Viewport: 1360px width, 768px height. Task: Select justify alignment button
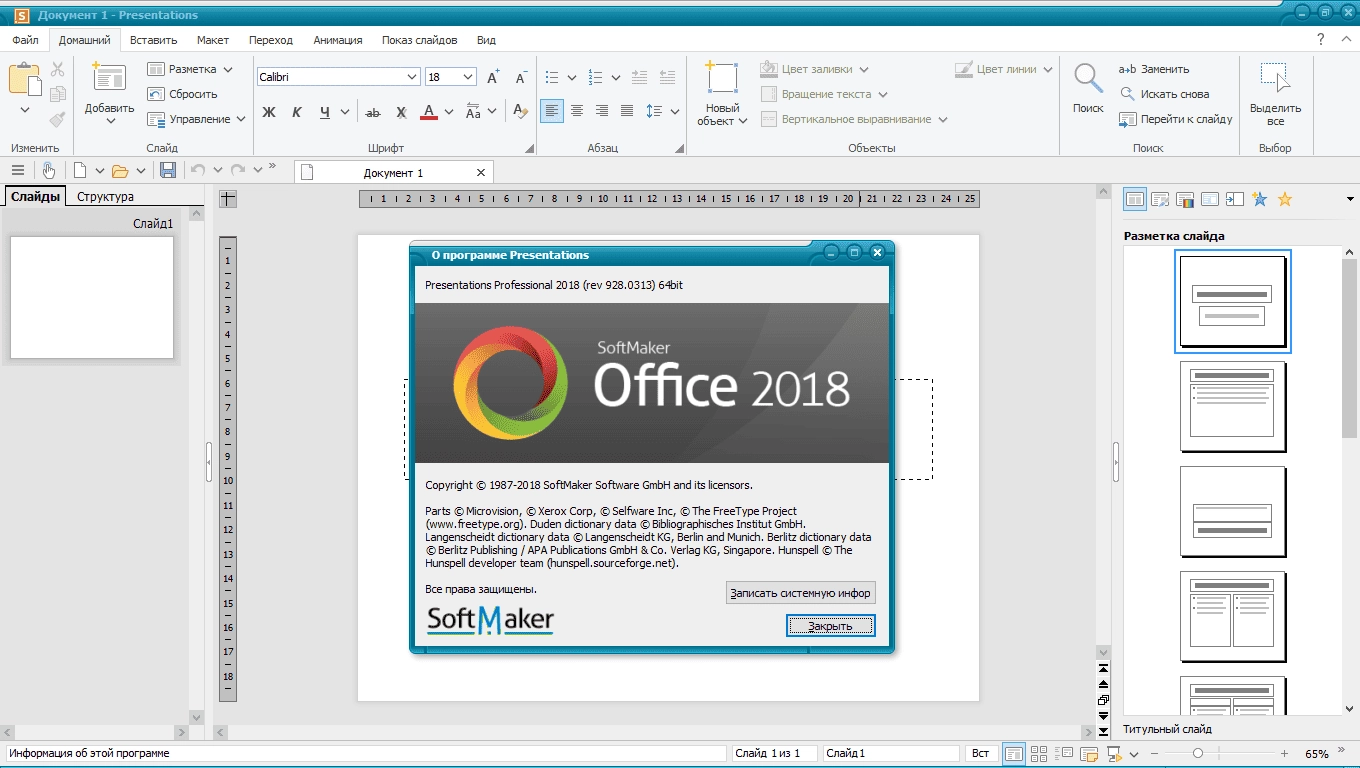627,111
